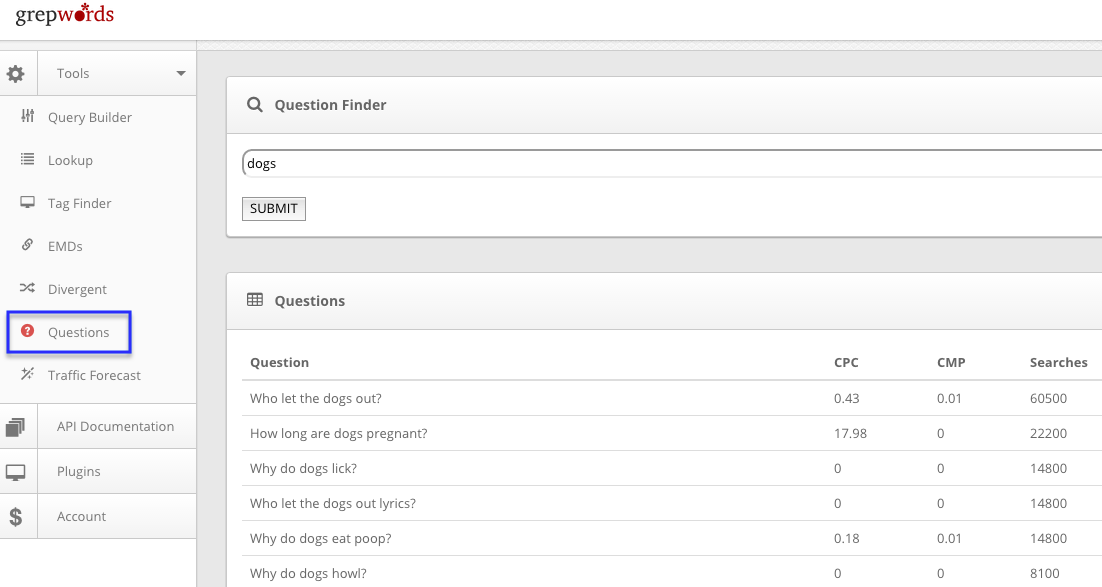Click the red Questions mark icon
This screenshot has width=1102, height=587.
point(28,332)
